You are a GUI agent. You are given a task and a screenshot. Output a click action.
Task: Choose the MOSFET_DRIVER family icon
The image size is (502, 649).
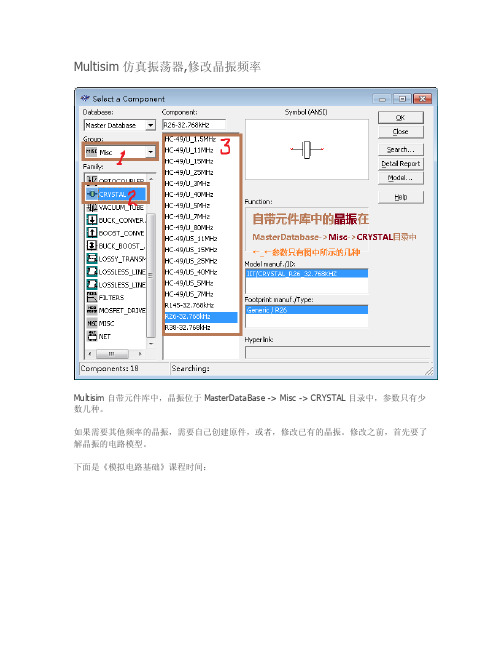point(92,310)
